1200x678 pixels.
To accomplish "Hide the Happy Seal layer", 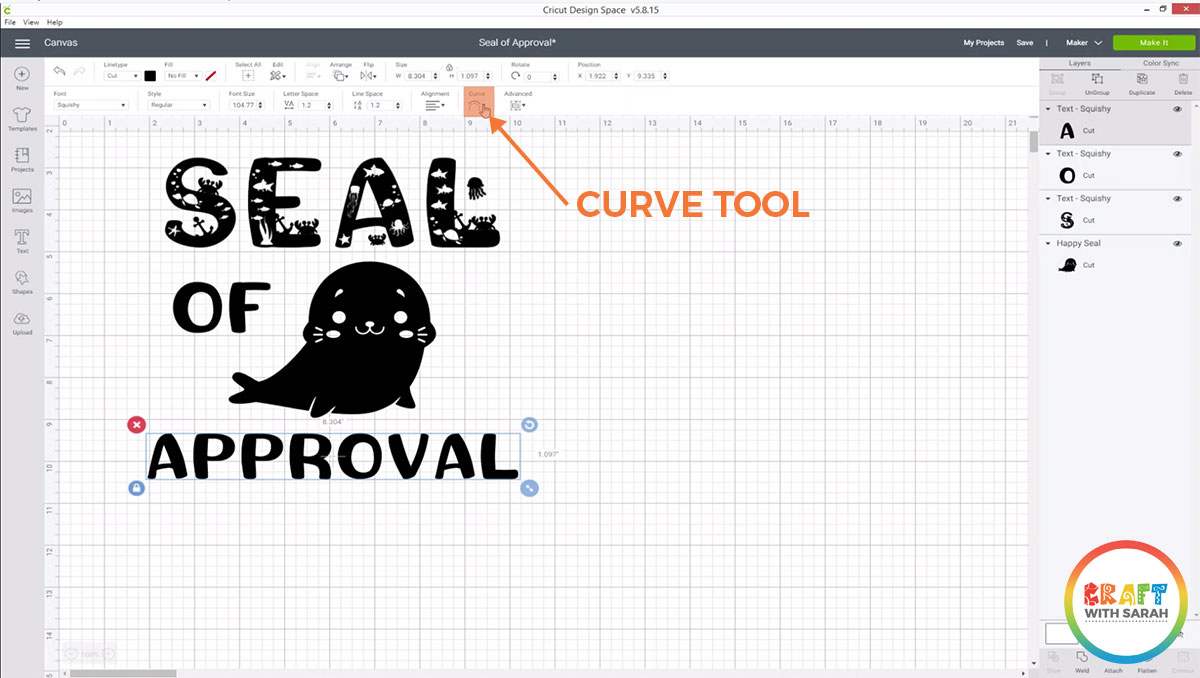I will click(x=1177, y=243).
